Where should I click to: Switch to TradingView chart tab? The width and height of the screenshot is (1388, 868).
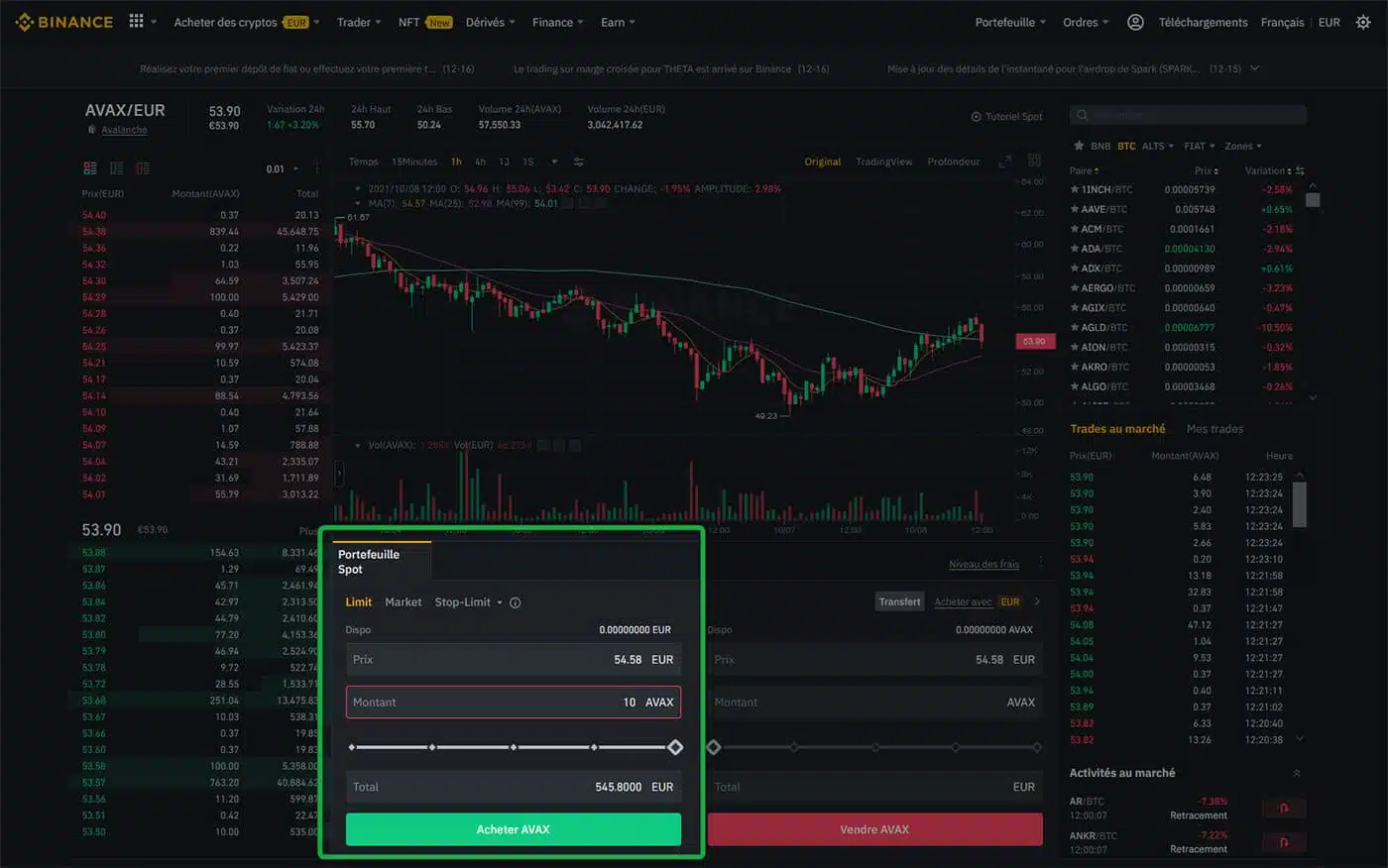(x=883, y=162)
